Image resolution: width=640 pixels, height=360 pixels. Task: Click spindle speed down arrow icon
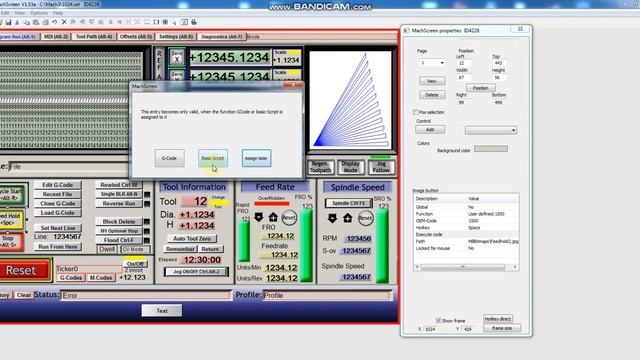[x=332, y=218]
